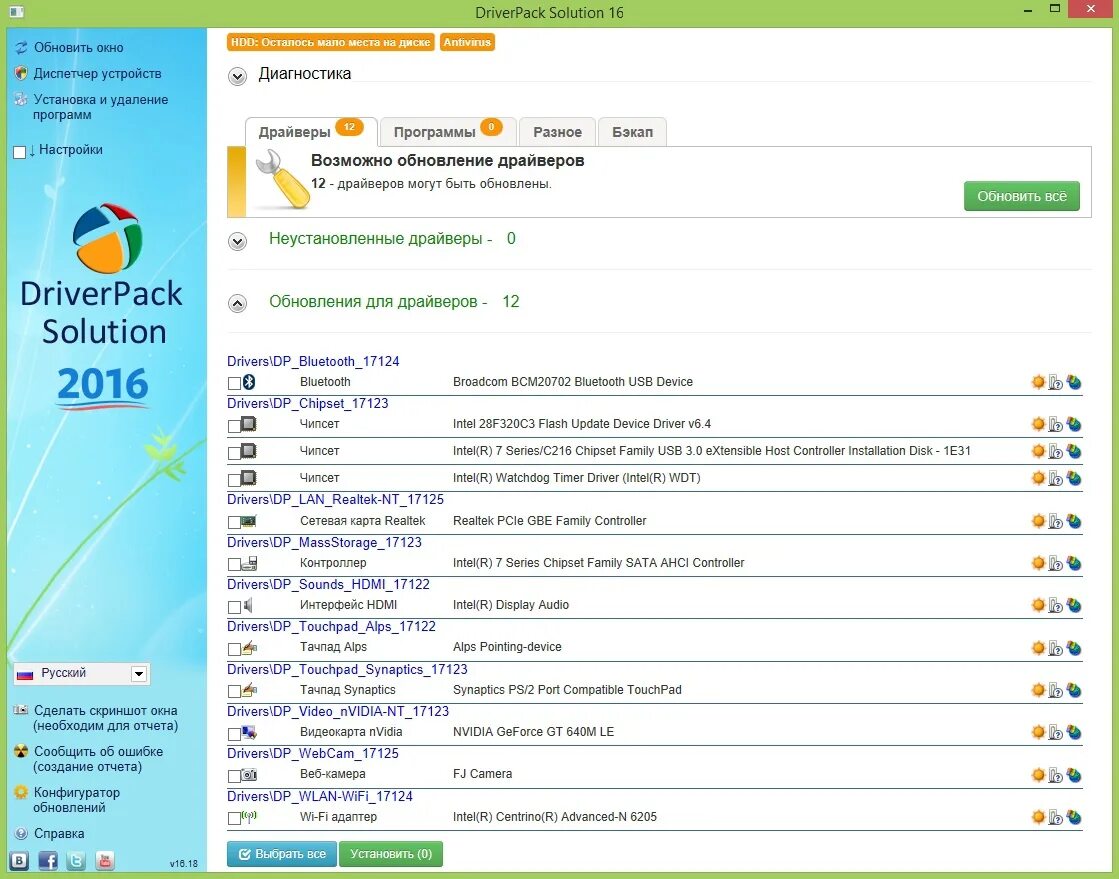Click sun icon for Intel 28F320C3 Flash driver
The image size is (1119, 879).
point(1038,425)
